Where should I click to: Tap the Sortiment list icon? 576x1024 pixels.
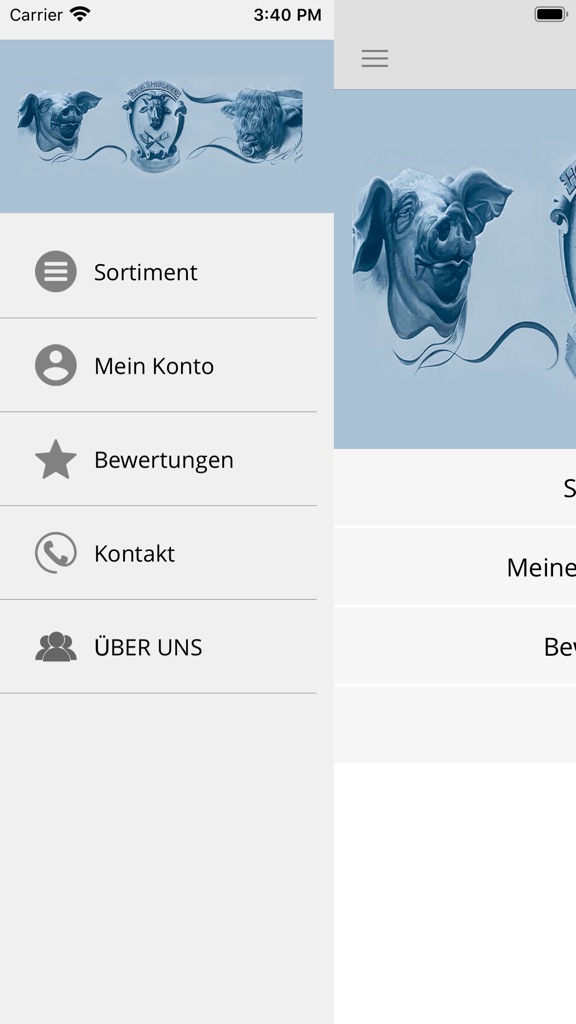coord(56,272)
